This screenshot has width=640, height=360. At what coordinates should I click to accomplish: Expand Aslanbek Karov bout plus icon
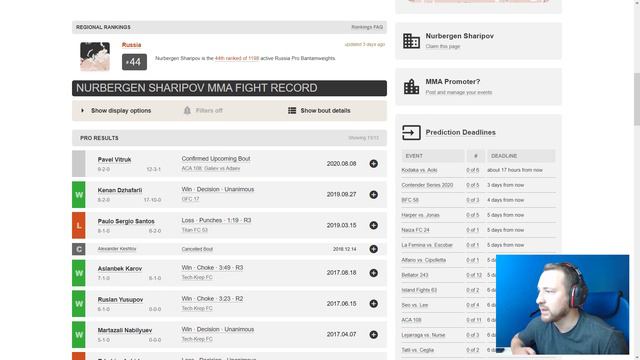[373, 273]
